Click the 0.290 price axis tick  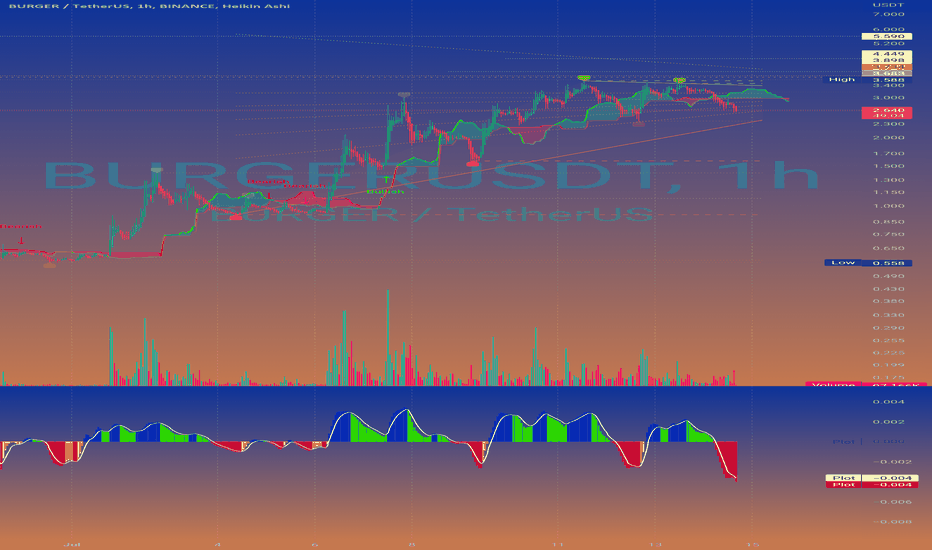(x=888, y=328)
